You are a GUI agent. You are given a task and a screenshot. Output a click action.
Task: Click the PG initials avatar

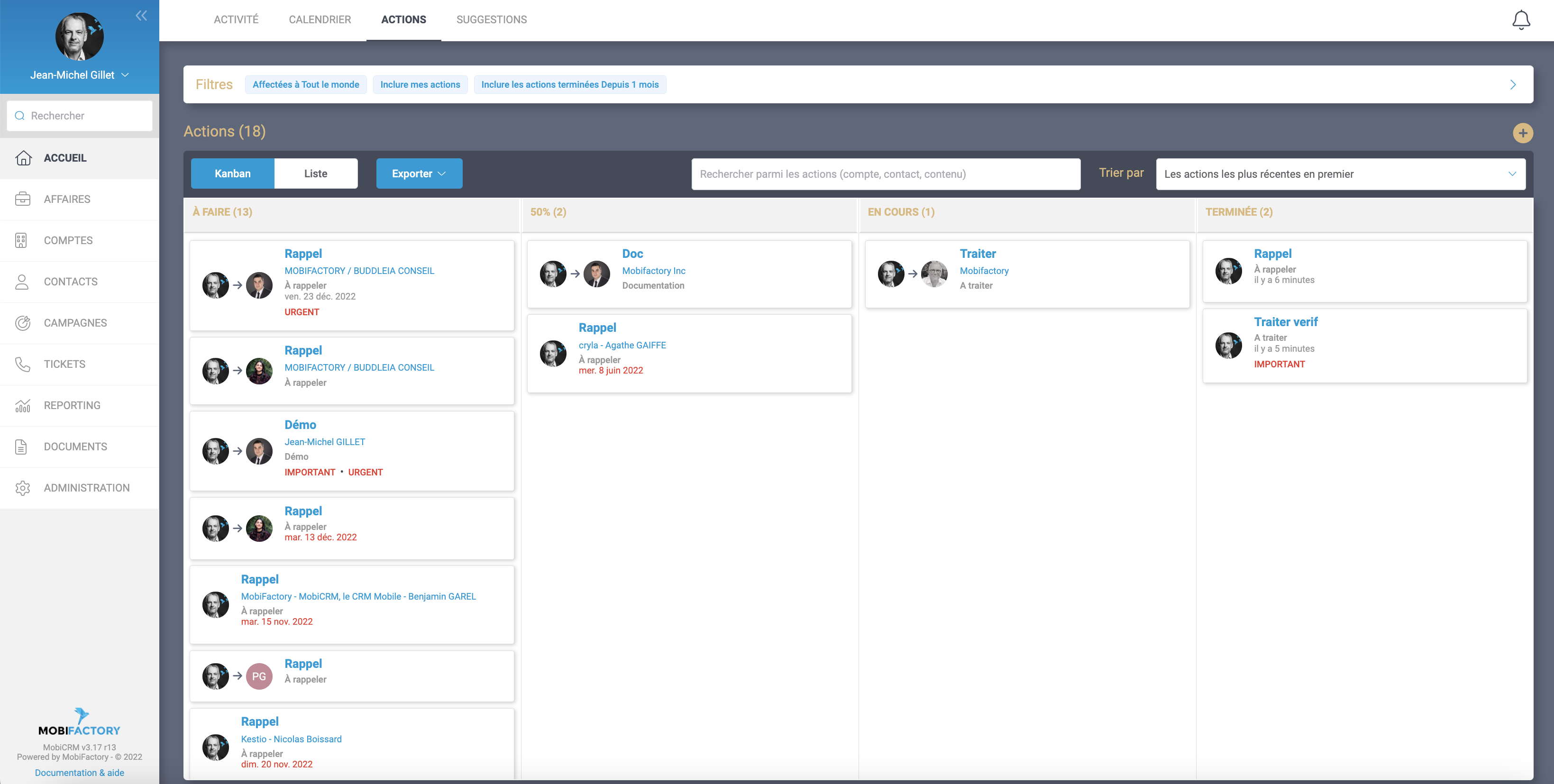click(x=259, y=676)
